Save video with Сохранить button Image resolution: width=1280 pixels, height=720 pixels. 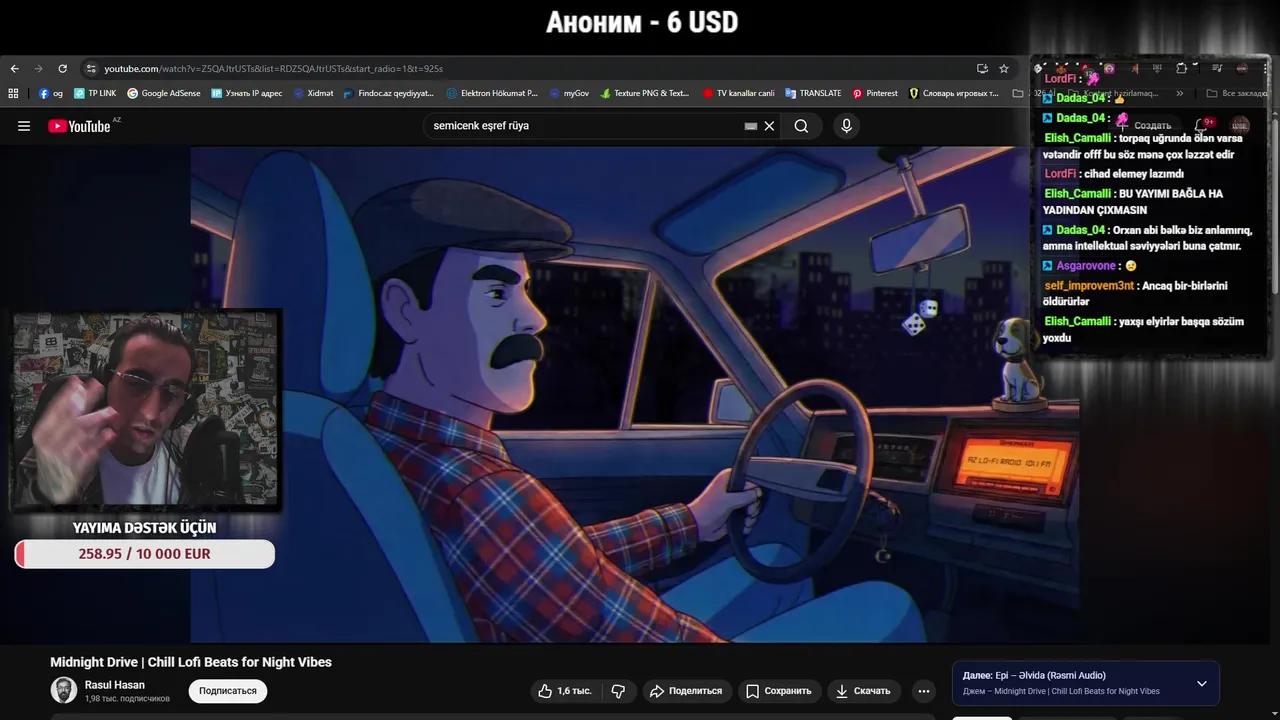pos(779,691)
